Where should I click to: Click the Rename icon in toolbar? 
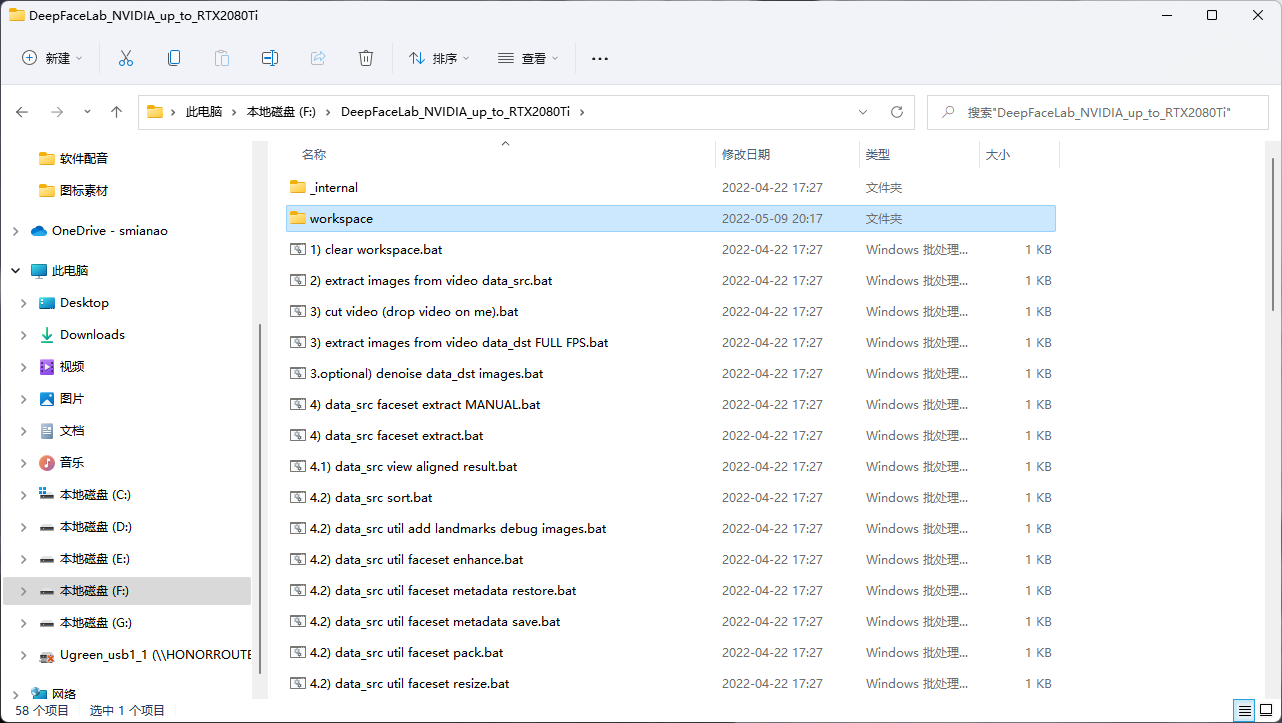point(270,58)
